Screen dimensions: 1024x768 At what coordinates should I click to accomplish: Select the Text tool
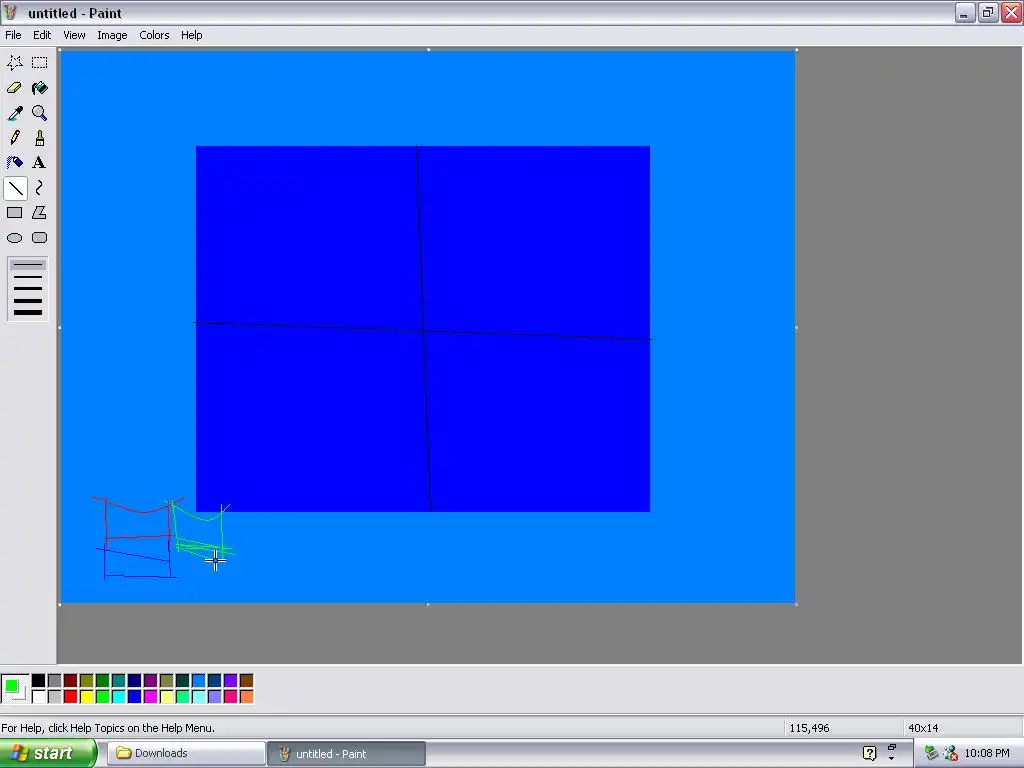click(x=40, y=163)
